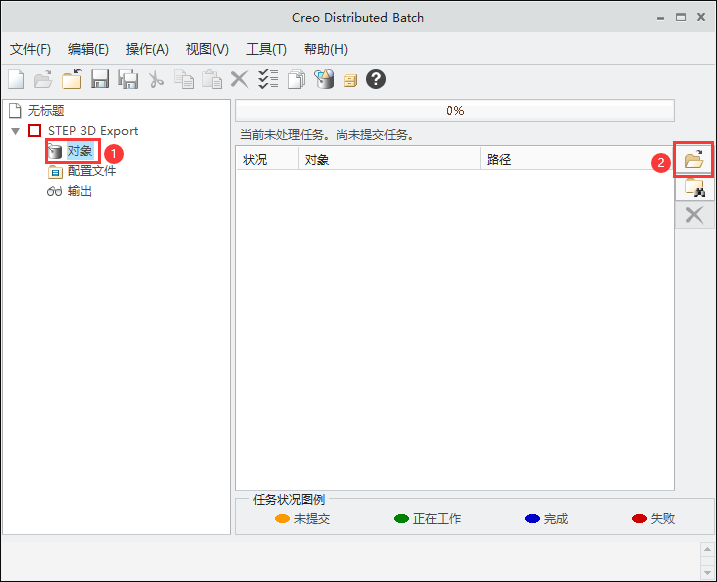Click the green 正在工作 legend swatch
Viewport: 717px width, 582px height.
coord(401,518)
